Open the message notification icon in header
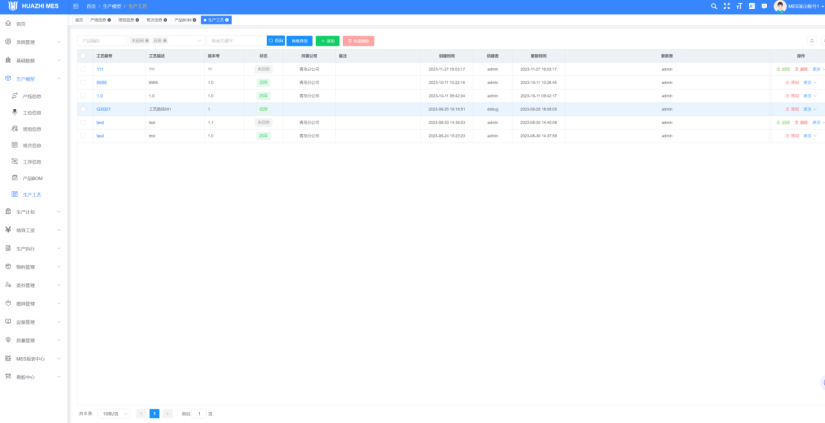The image size is (825, 423). coord(764,6)
